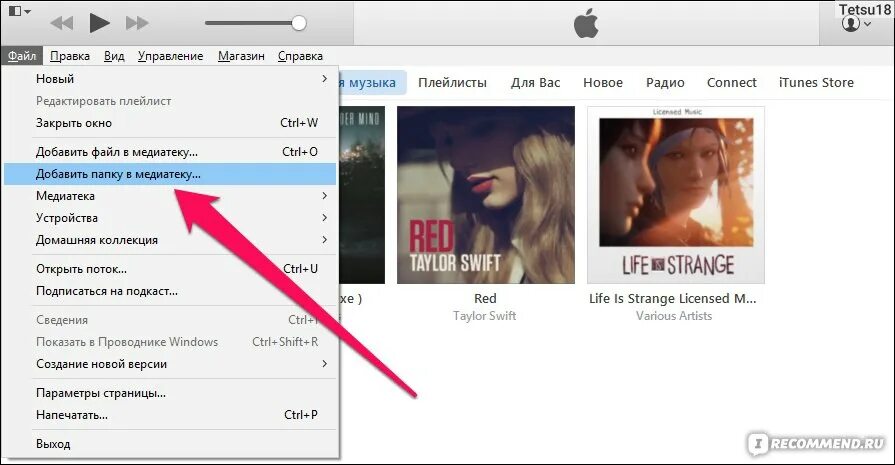Expand the Новый submenu
Viewport: 895px width, 465px height.
[x=170, y=79]
